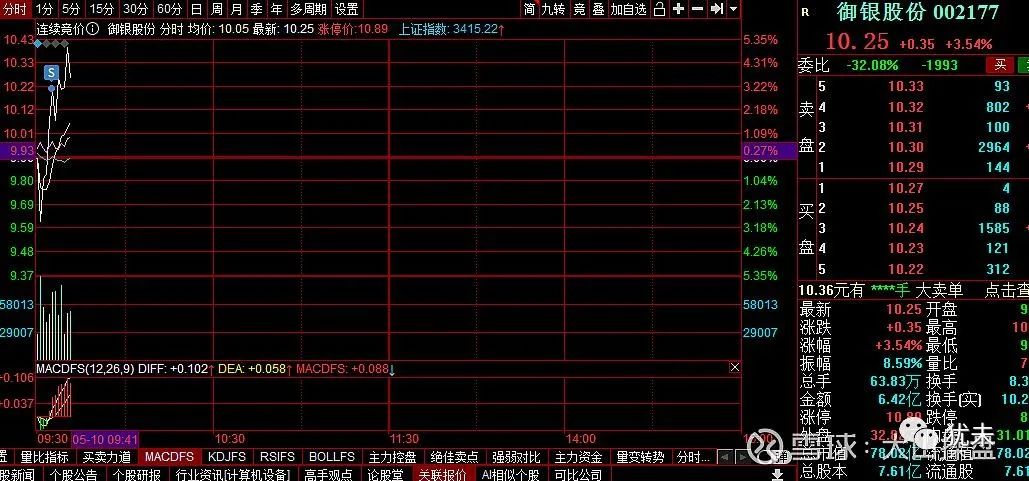Screen dimensions: 1029x481
Task: Click the download arrow icon at bottom right
Action: click(x=778, y=474)
